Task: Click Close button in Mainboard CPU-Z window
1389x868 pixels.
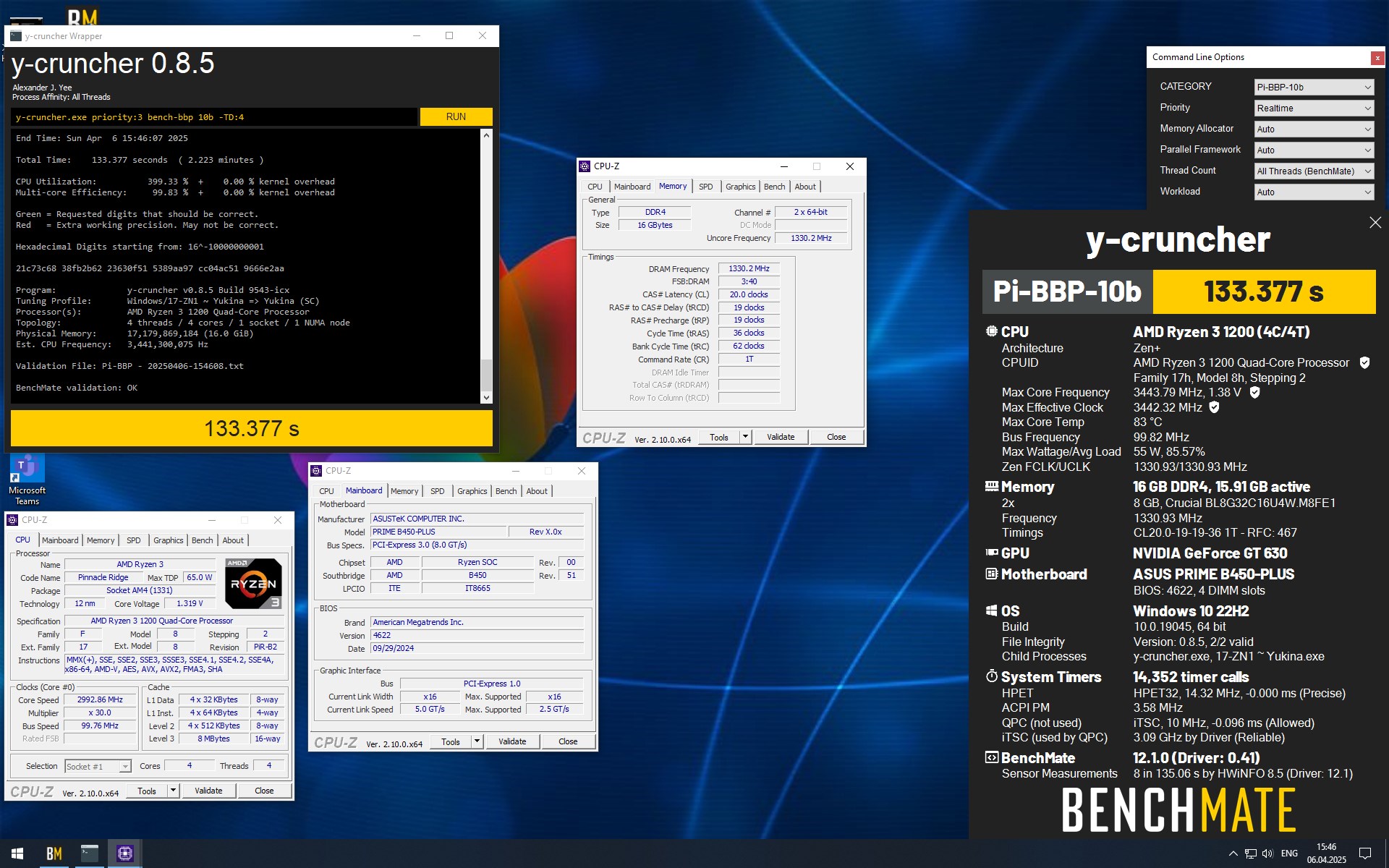Action: pyautogui.click(x=568, y=741)
